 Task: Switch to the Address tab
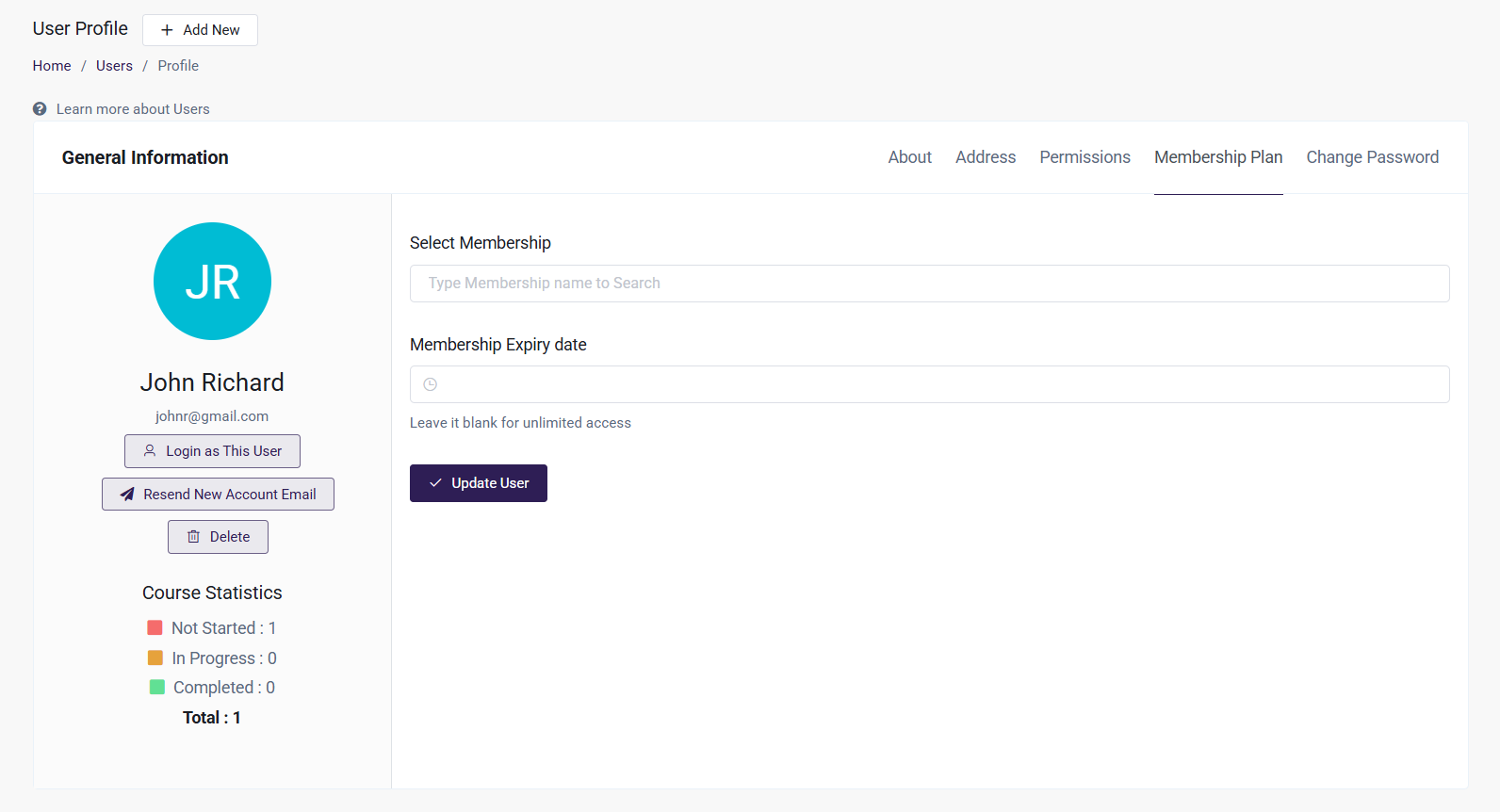pos(986,157)
